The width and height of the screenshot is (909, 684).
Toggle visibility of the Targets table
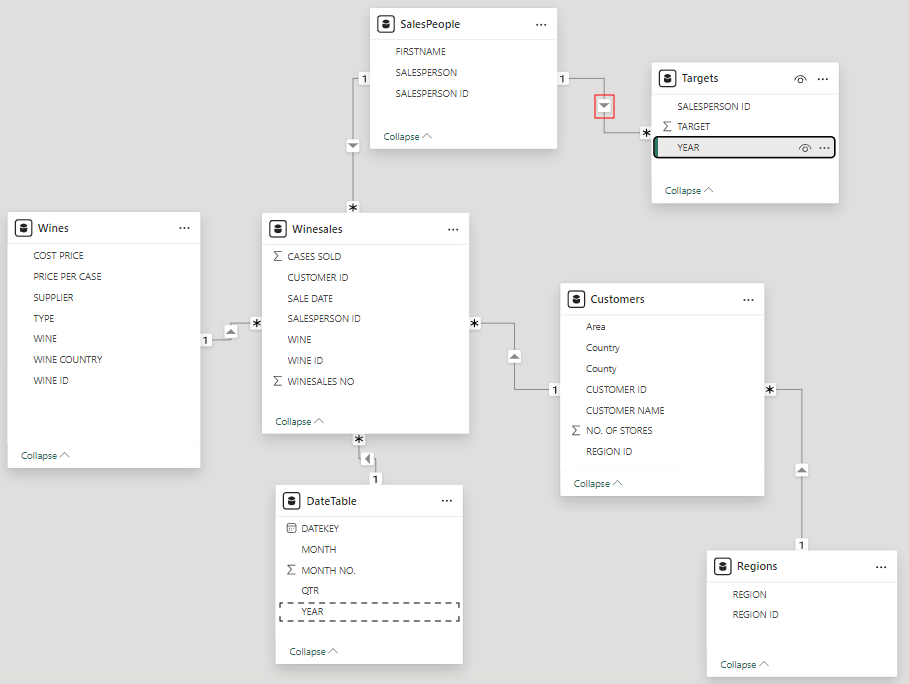800,78
